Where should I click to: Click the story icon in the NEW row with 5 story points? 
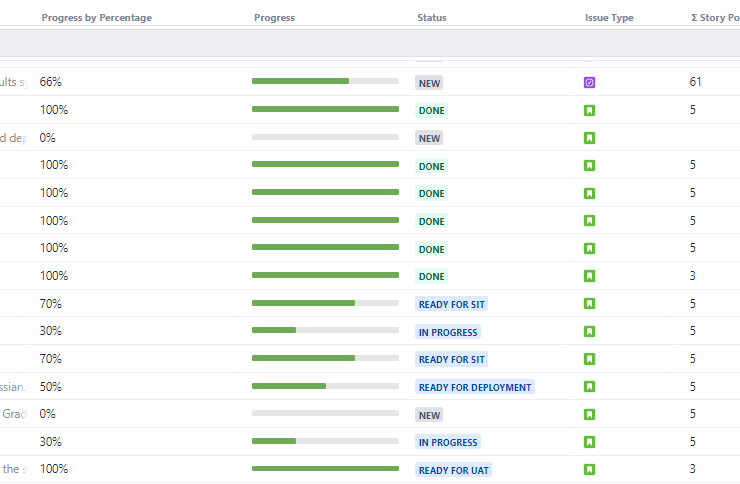tap(589, 415)
